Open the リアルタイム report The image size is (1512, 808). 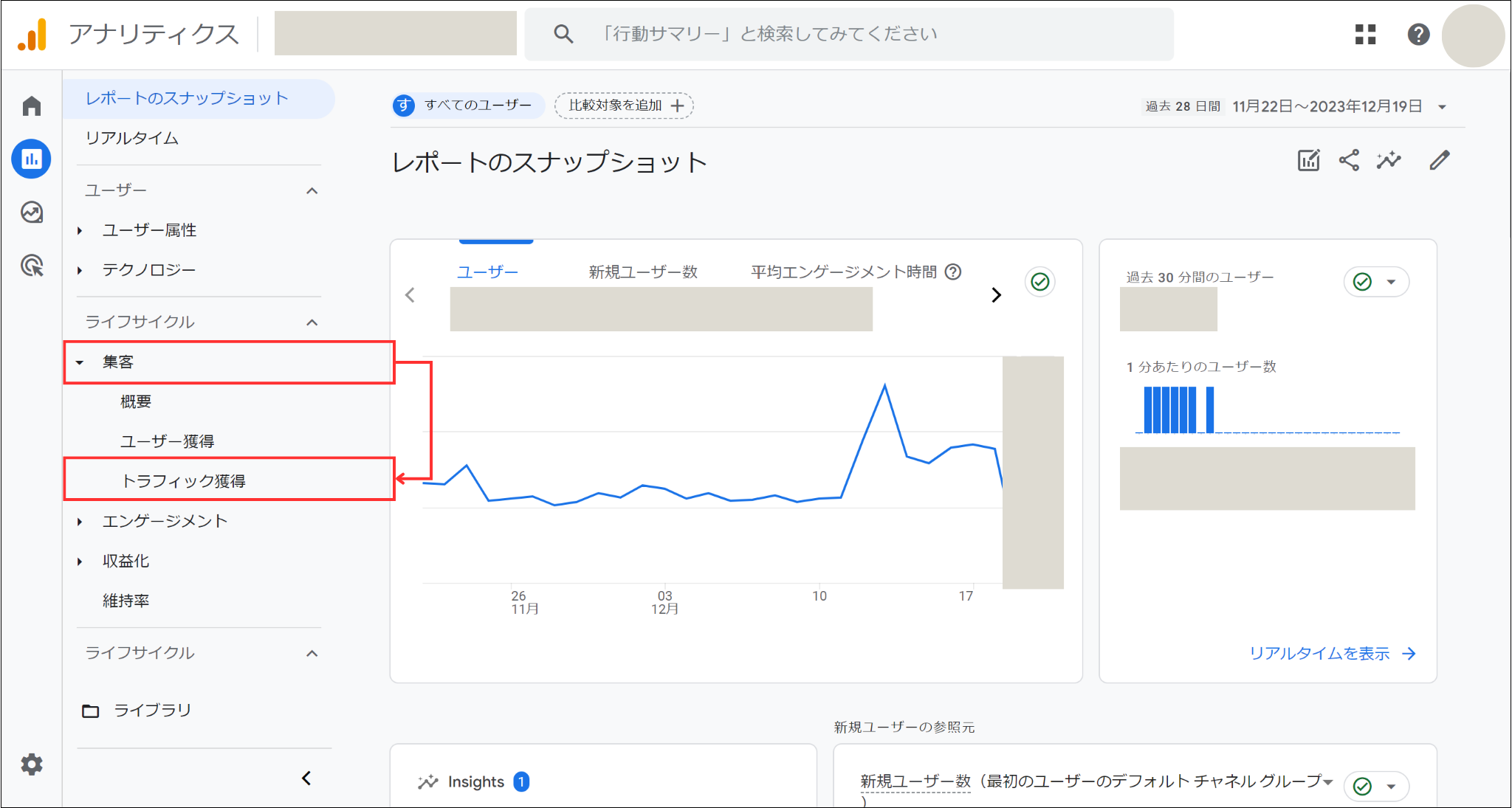pyautogui.click(x=131, y=139)
